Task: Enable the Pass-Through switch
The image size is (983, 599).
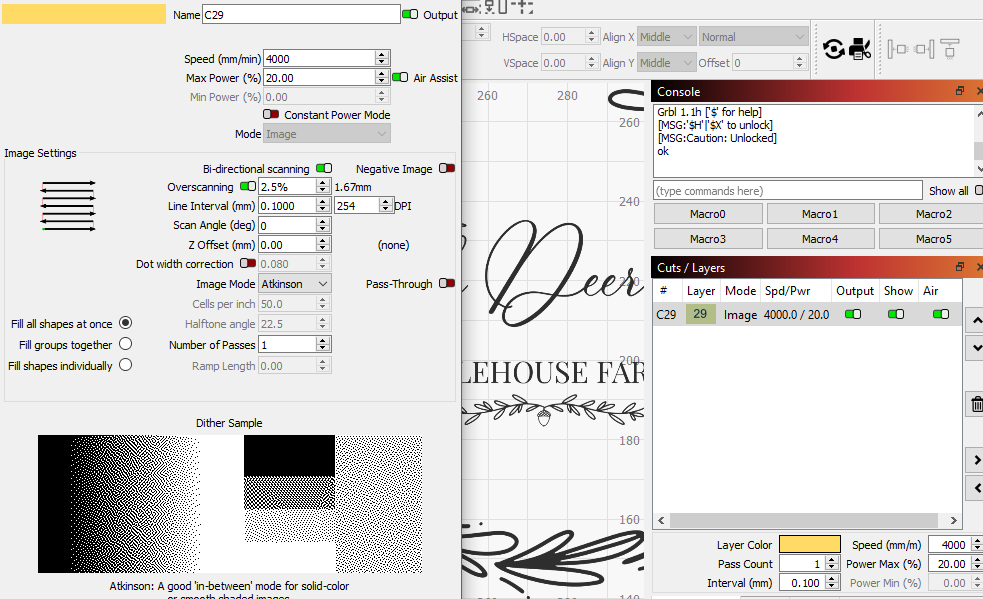Action: (447, 284)
